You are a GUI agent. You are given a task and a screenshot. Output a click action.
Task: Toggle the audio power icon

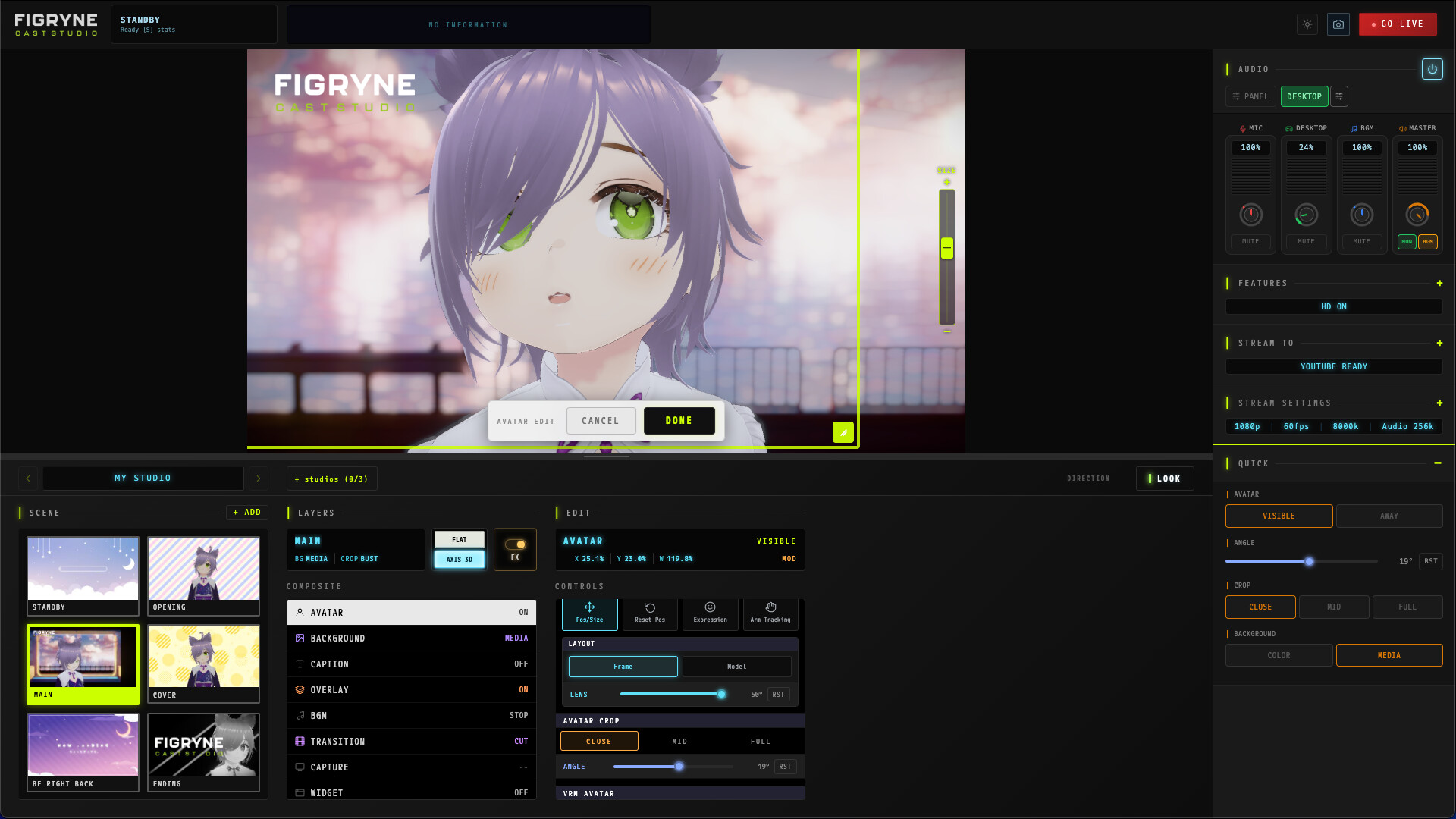pos(1432,69)
